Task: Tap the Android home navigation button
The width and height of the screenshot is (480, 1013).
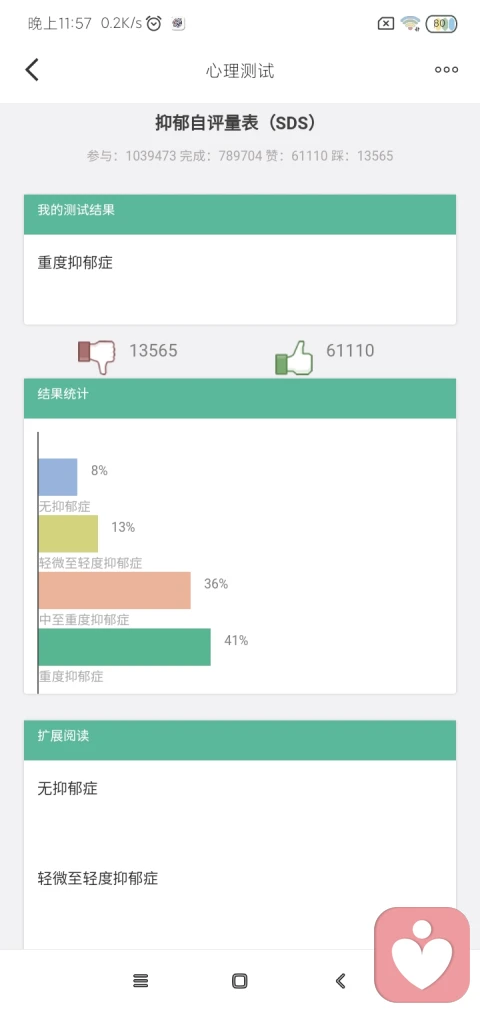Action: pyautogui.click(x=240, y=981)
